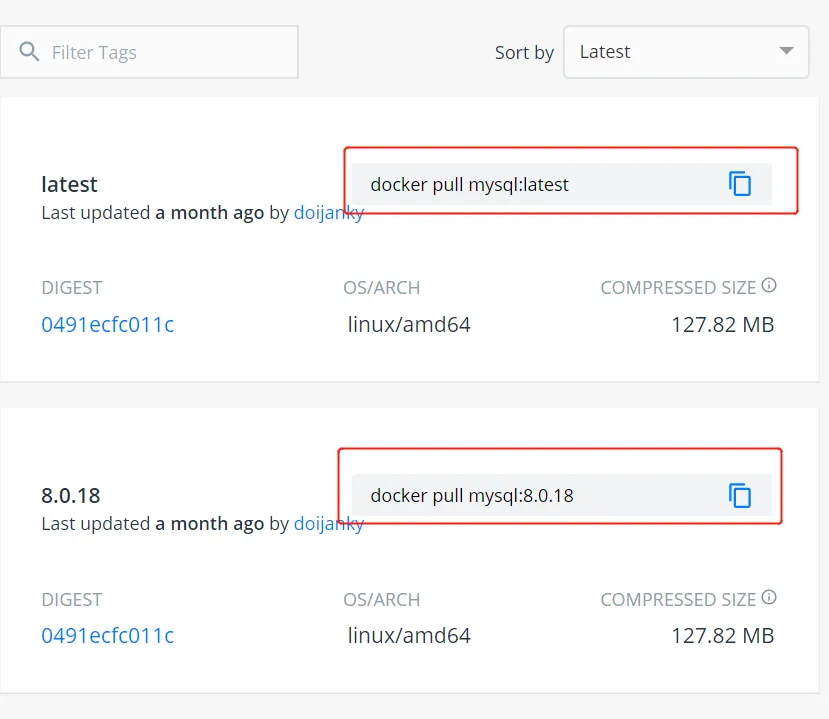829x719 pixels.
Task: Visit doijanky's profile from the latest tag
Action: pos(329,212)
